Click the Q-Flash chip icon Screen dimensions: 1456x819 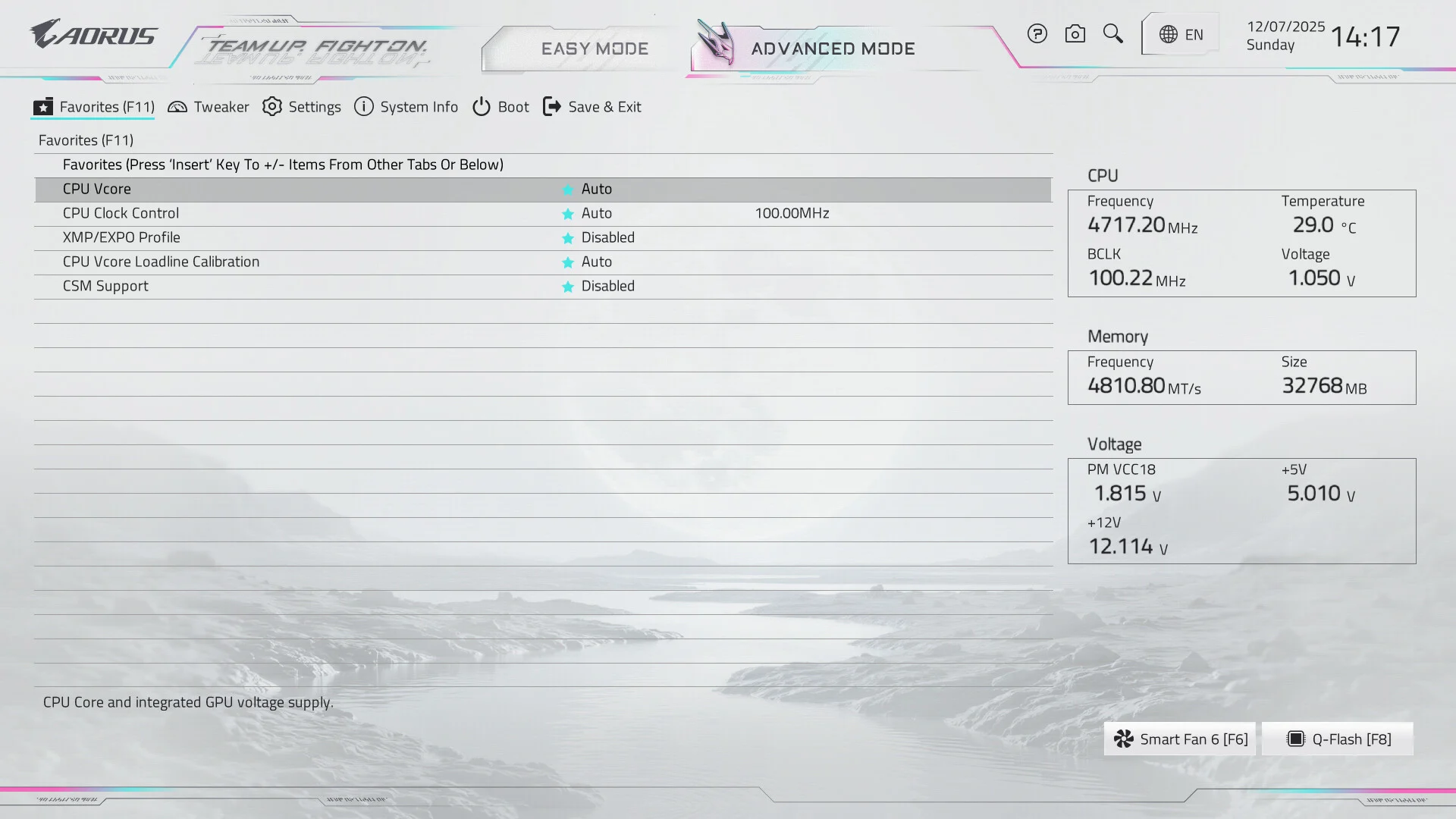(1295, 739)
